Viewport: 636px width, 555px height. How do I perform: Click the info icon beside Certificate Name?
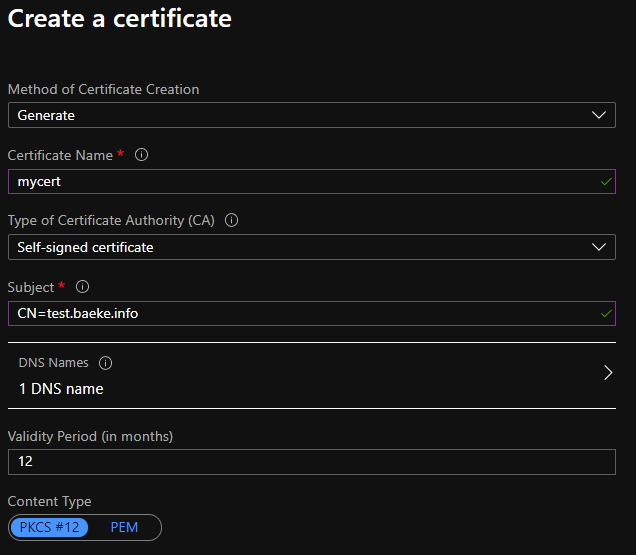tap(141, 155)
